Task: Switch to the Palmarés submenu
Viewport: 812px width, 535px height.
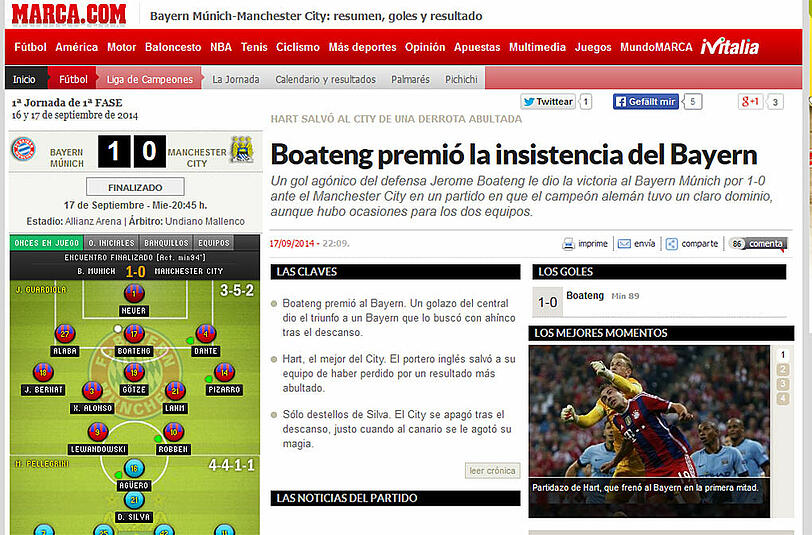Action: tap(410, 79)
